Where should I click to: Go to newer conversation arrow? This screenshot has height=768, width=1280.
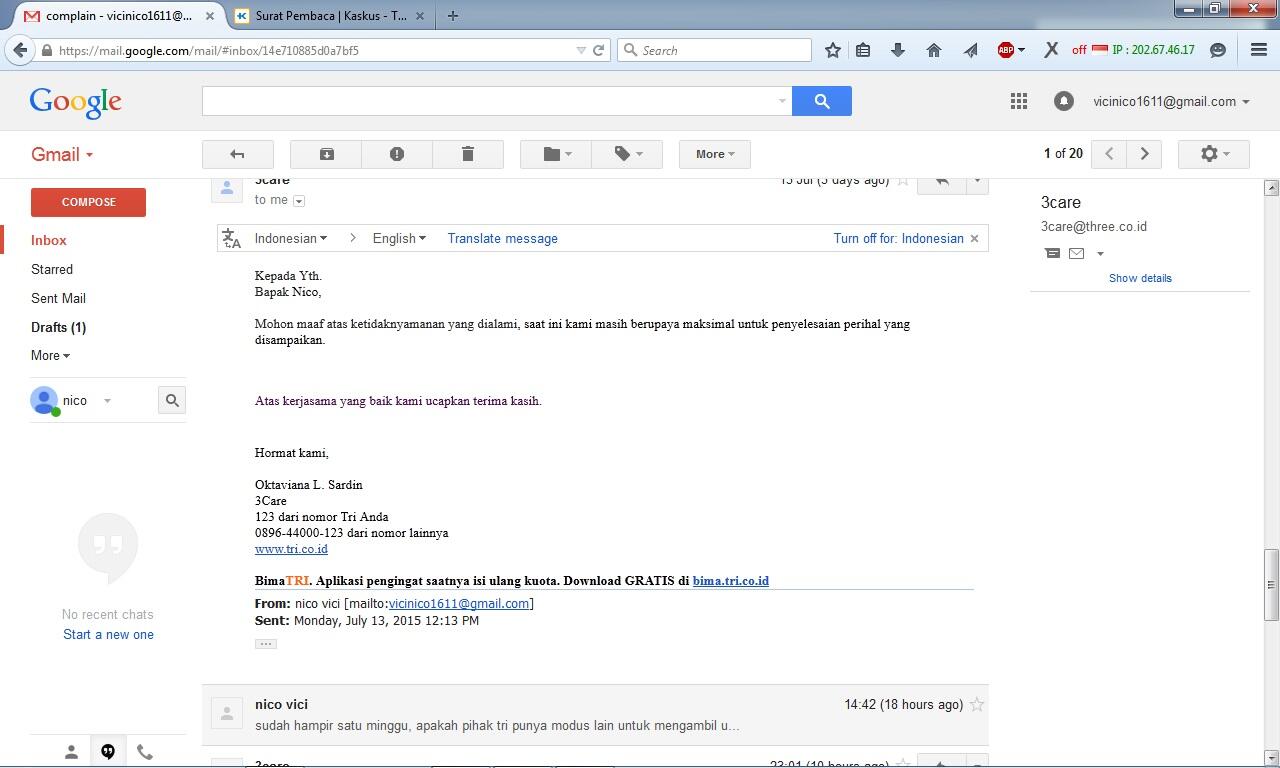[1109, 154]
